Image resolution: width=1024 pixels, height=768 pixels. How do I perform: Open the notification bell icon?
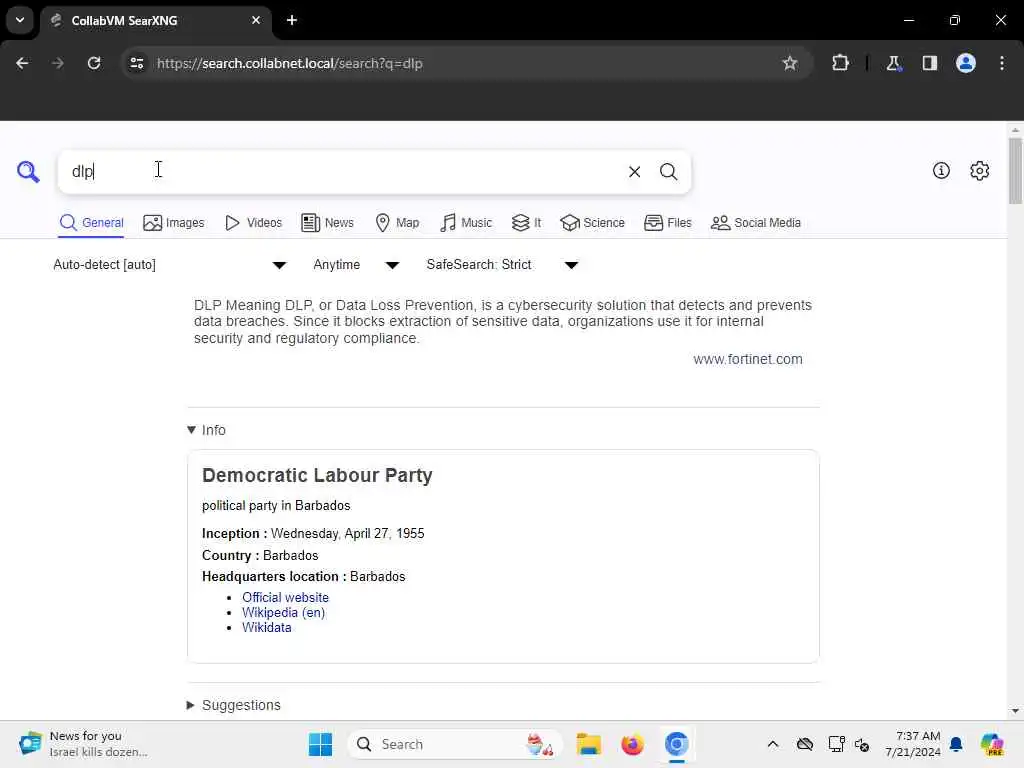tap(956, 744)
